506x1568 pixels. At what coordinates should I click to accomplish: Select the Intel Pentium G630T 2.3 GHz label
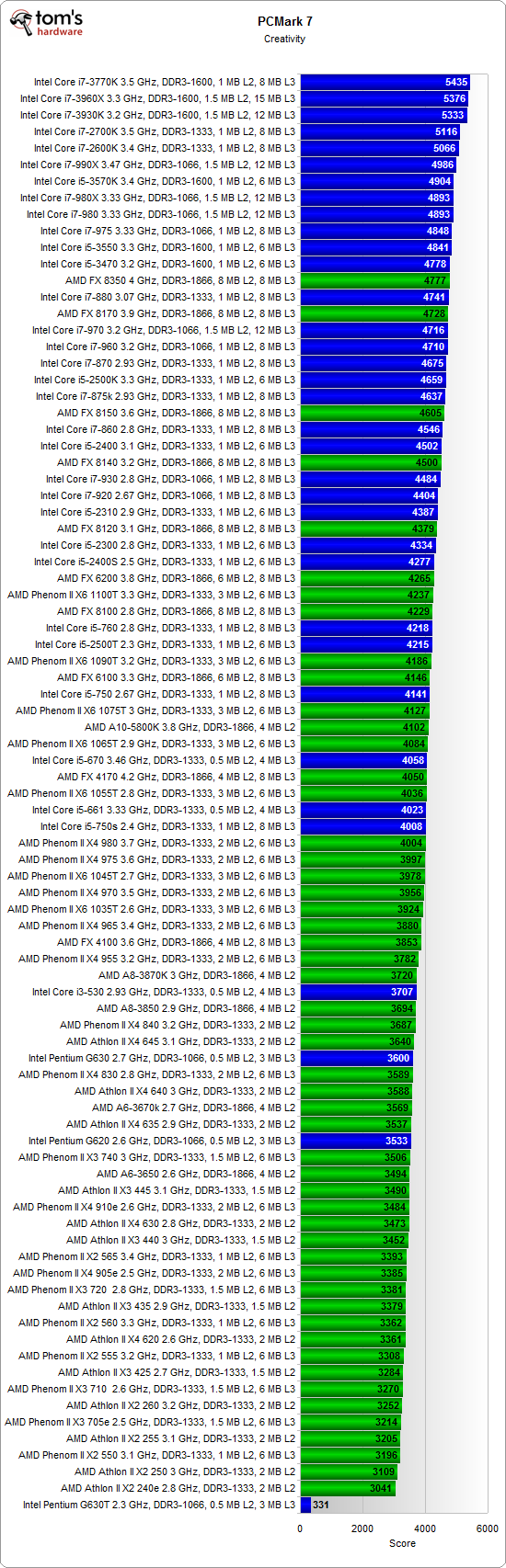point(159,1505)
